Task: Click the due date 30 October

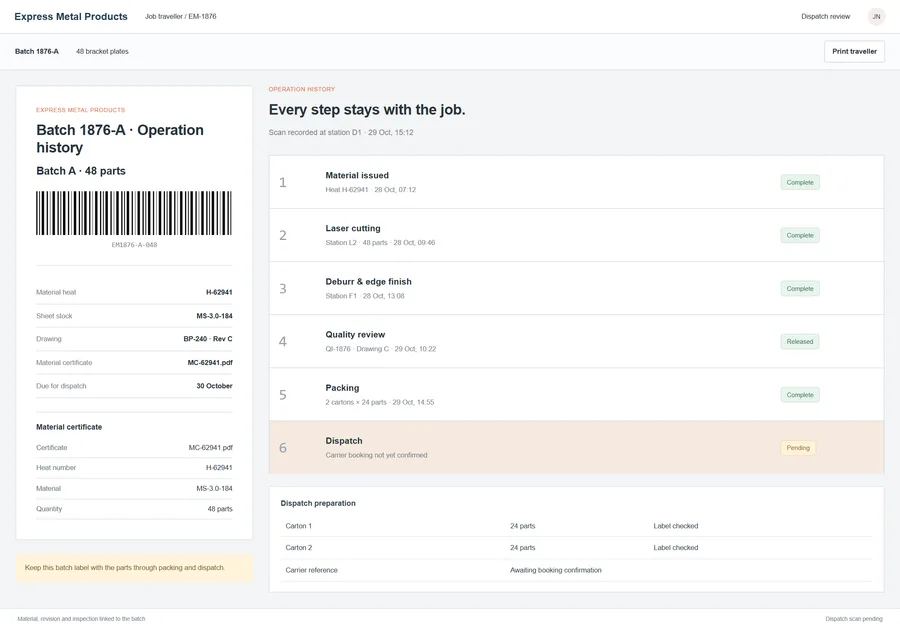Action: click(214, 386)
